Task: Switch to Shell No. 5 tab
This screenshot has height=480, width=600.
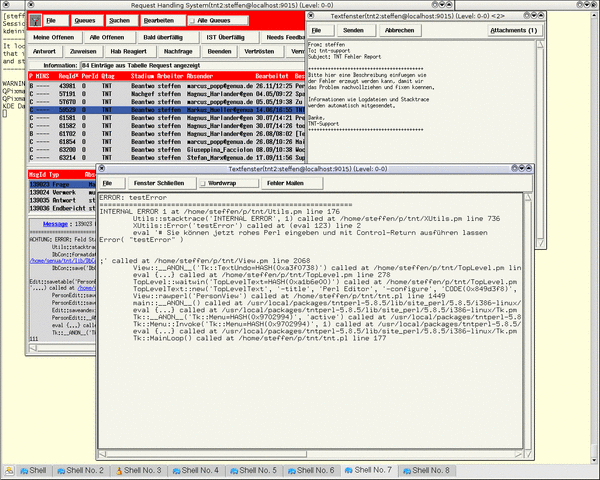Action: pyautogui.click(x=261, y=469)
